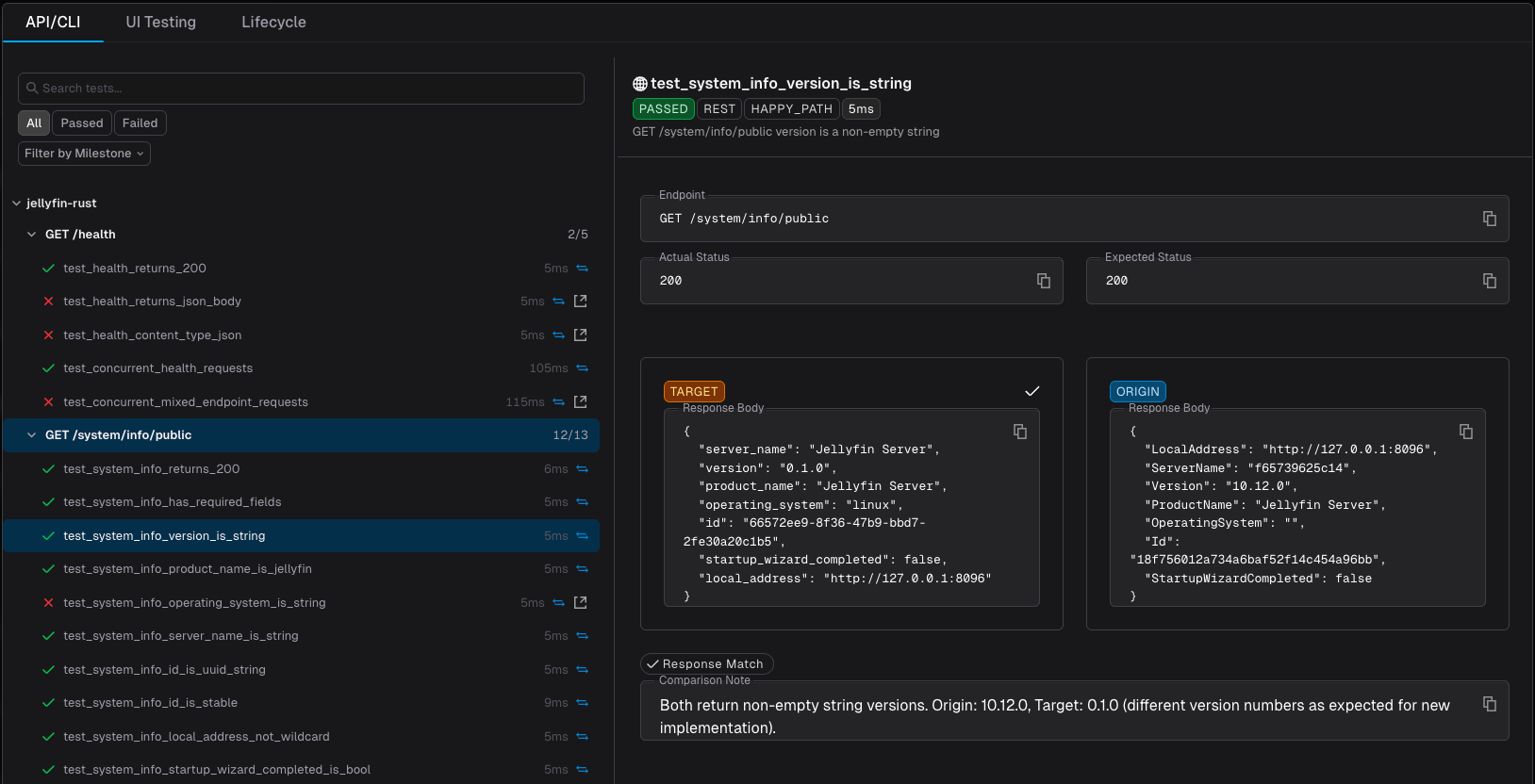Click the REST tag

point(719,109)
